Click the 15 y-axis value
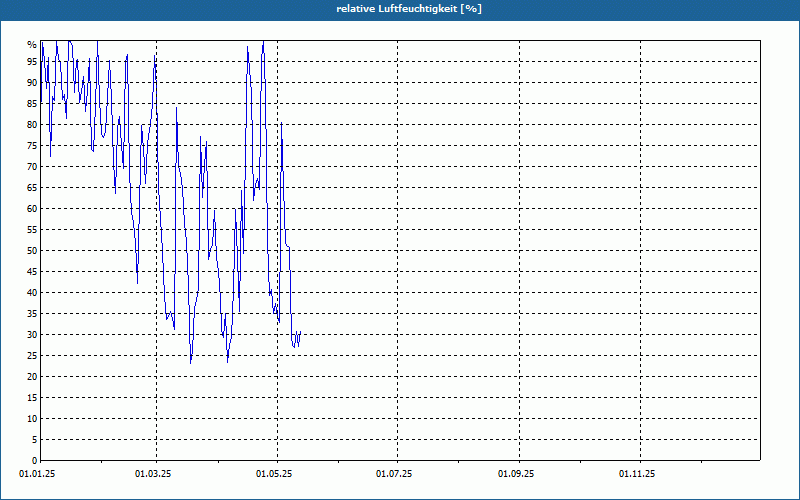This screenshot has width=800, height=500. point(32,397)
